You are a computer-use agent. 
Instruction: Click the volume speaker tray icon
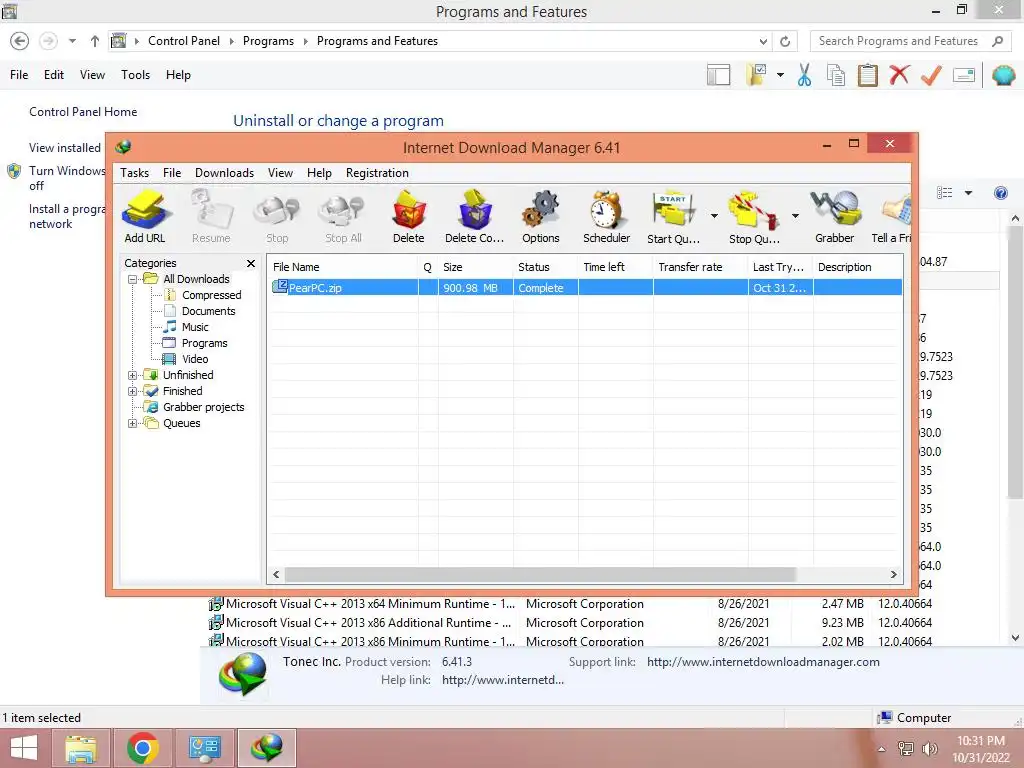pyautogui.click(x=929, y=748)
